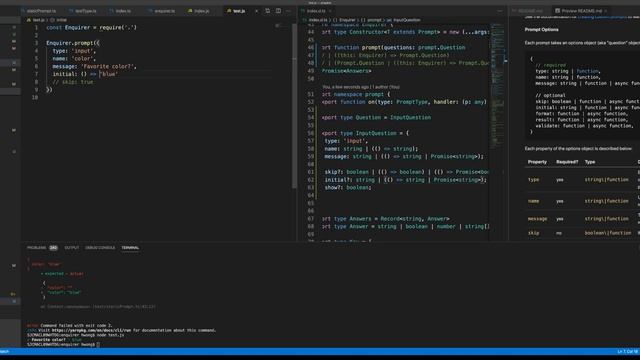Viewport: 640px width, 360px height.
Task: Close the Preview README.md tab
Action: [606, 11]
